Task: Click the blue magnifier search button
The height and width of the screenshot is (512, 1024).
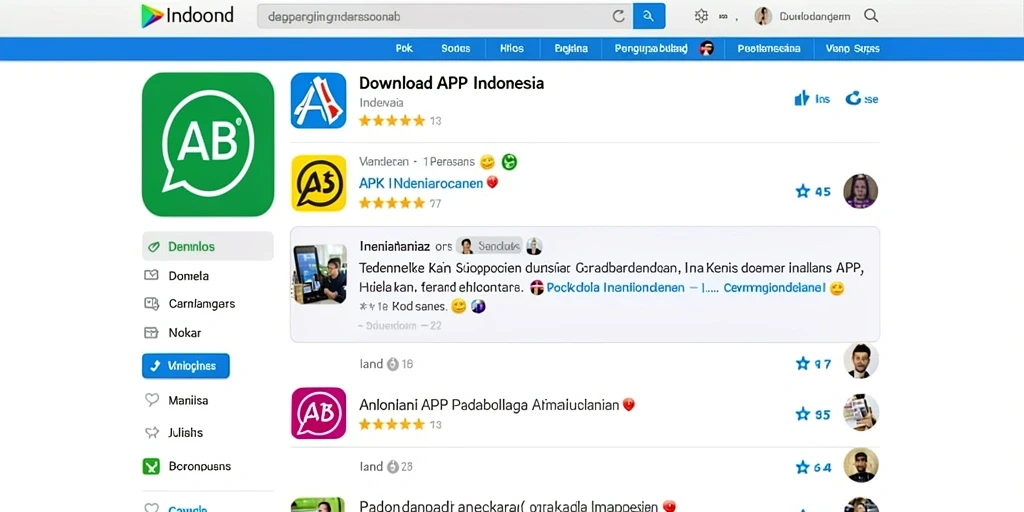Action: tap(649, 16)
